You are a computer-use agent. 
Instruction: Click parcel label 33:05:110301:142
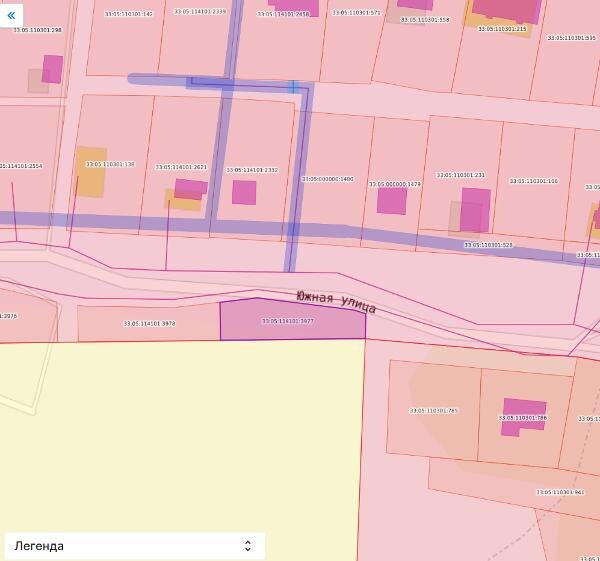point(129,14)
